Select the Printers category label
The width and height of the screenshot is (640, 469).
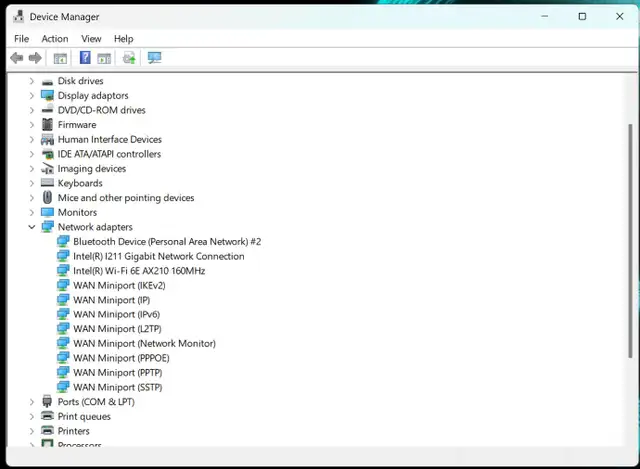pyautogui.click(x=73, y=431)
